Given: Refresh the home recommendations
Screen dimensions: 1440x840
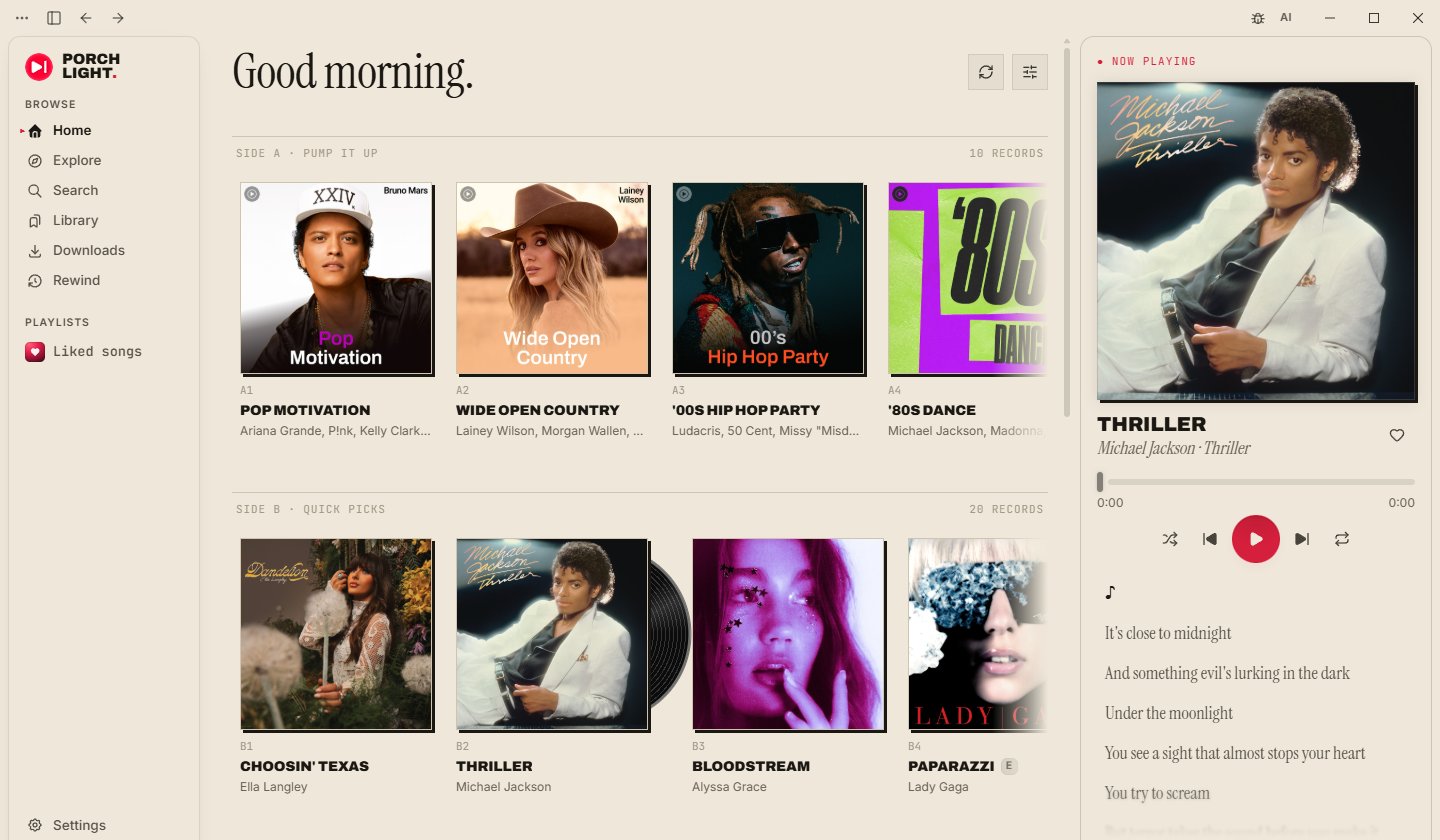Looking at the screenshot, I should (x=986, y=72).
